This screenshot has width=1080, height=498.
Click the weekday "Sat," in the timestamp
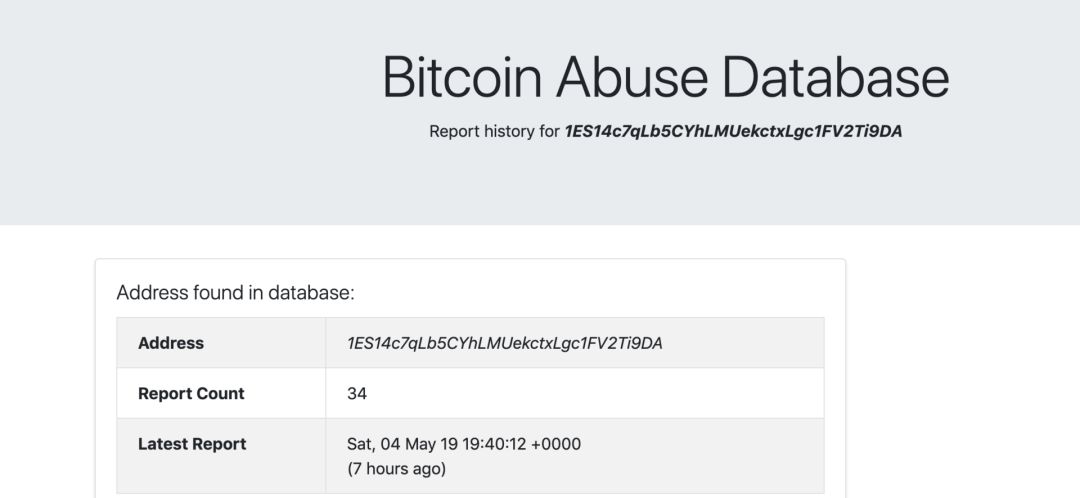362,444
